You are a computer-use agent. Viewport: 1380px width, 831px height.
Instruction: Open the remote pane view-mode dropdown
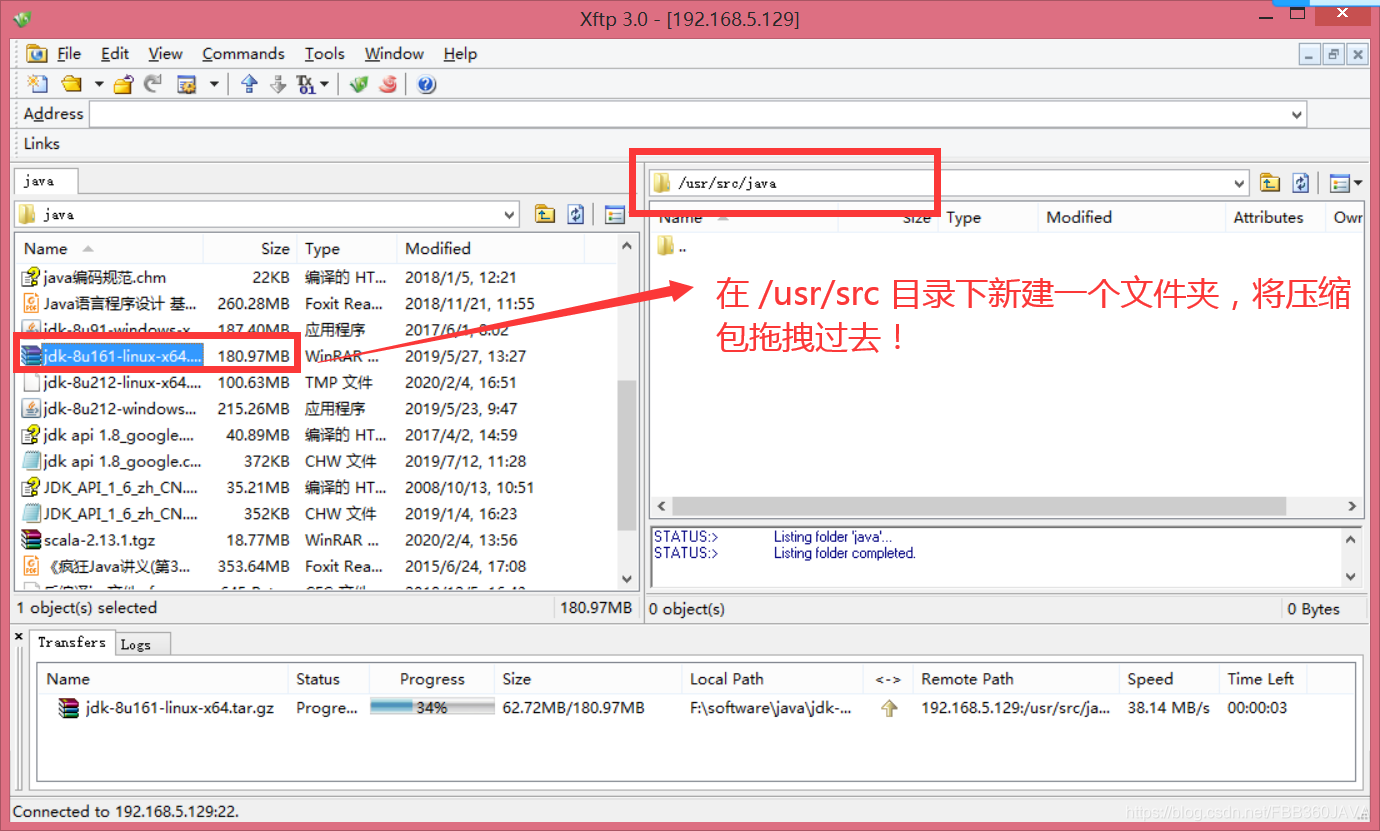click(1347, 182)
